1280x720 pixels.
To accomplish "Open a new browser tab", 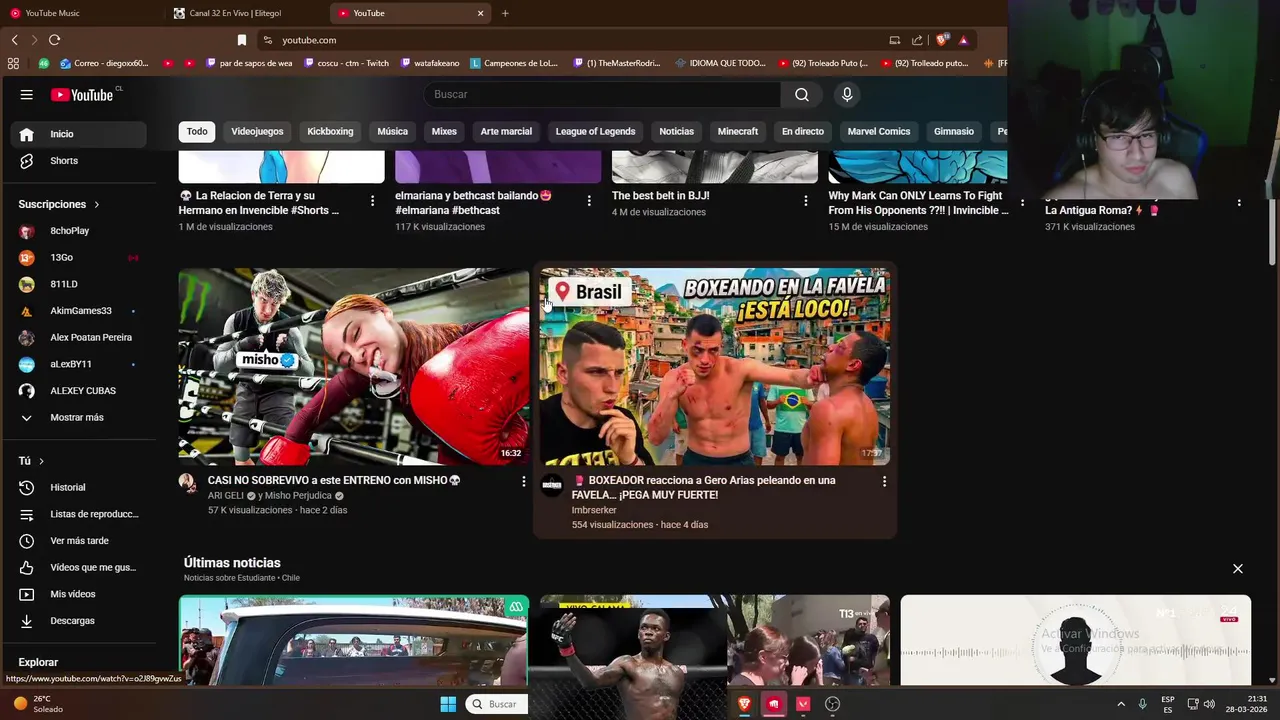I will (505, 13).
